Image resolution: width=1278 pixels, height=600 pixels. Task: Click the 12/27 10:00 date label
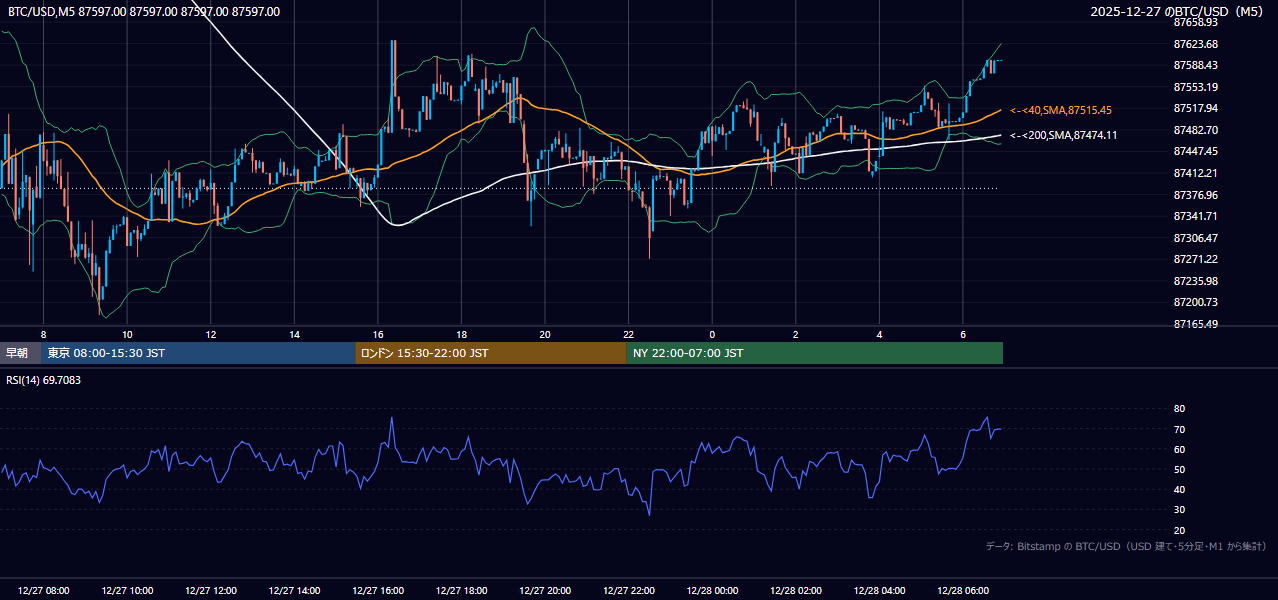click(128, 591)
